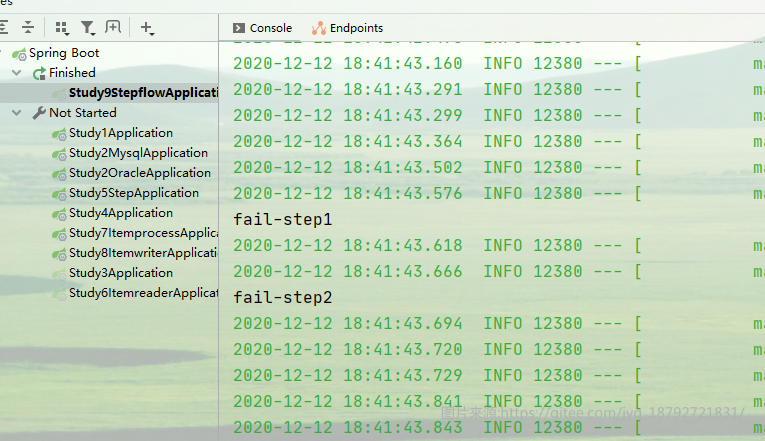765x441 pixels.
Task: Click the Collapse All toolbar icon
Action: pos(28,27)
